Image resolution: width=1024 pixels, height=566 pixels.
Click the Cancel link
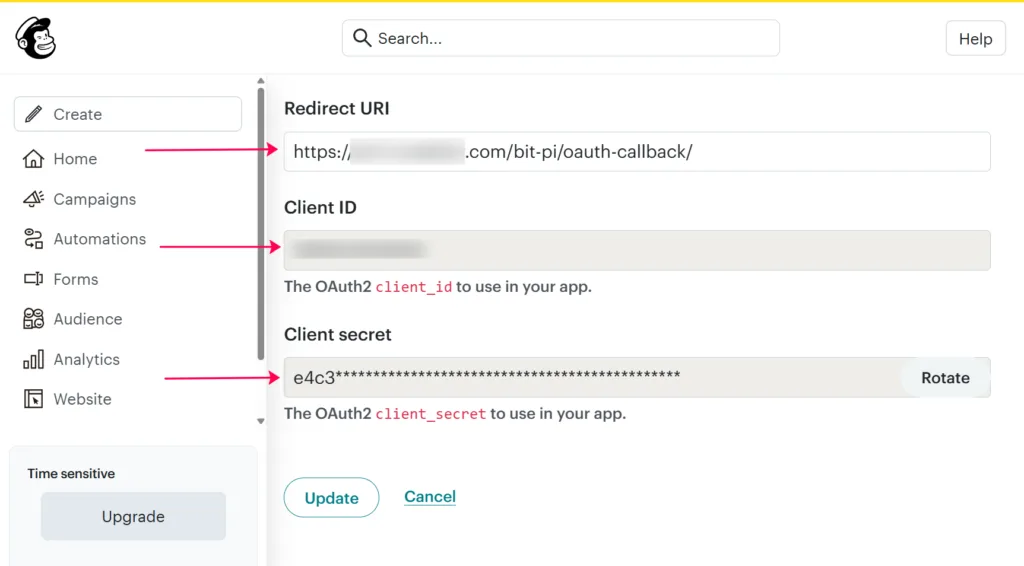tap(430, 497)
